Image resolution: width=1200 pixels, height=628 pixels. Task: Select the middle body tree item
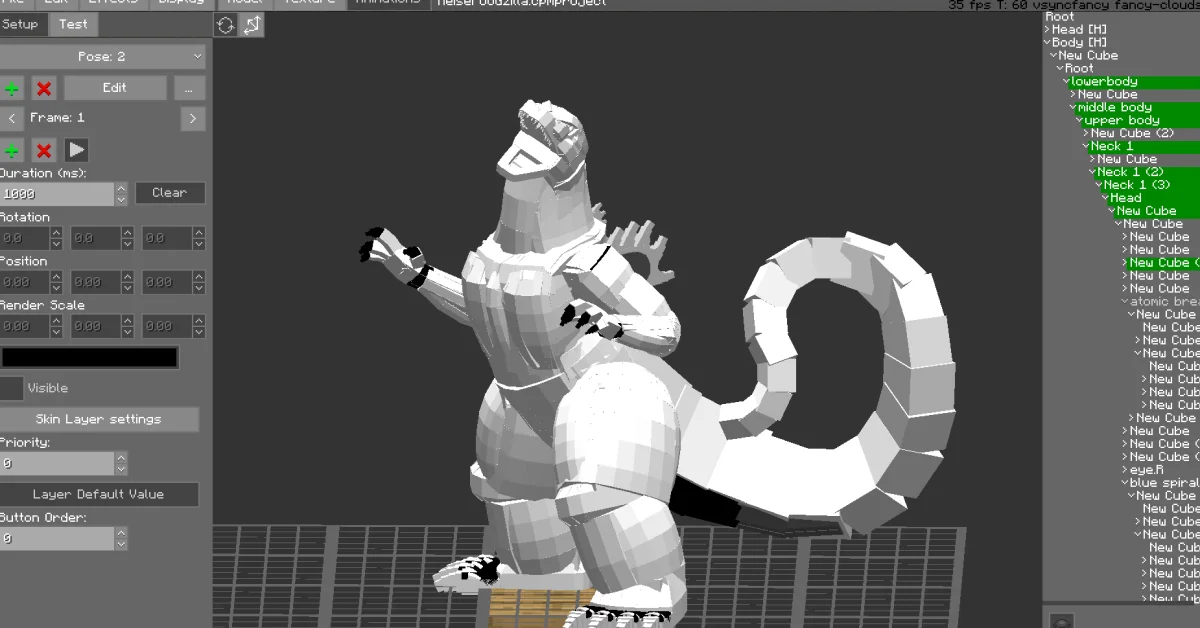(x=1115, y=108)
